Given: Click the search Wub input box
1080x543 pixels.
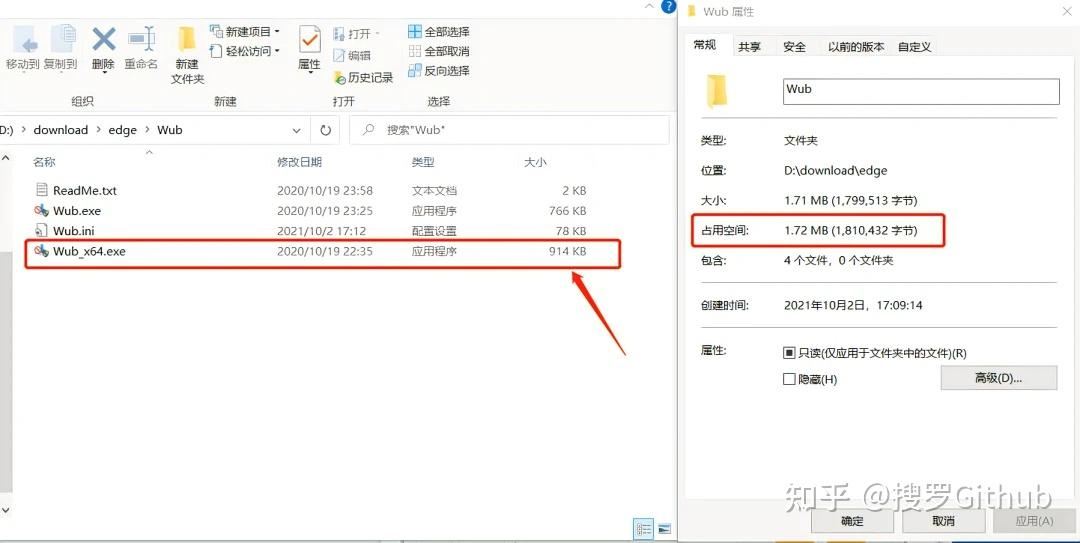Looking at the screenshot, I should pyautogui.click(x=509, y=130).
